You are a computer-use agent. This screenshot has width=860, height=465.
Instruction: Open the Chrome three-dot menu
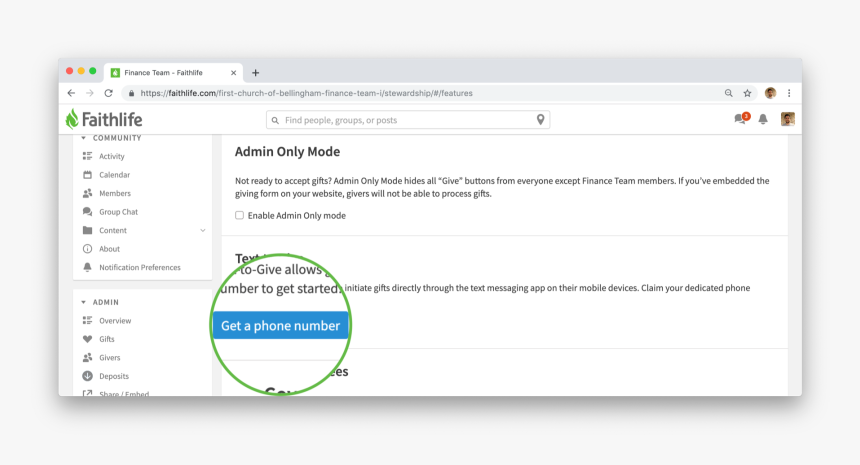789,93
